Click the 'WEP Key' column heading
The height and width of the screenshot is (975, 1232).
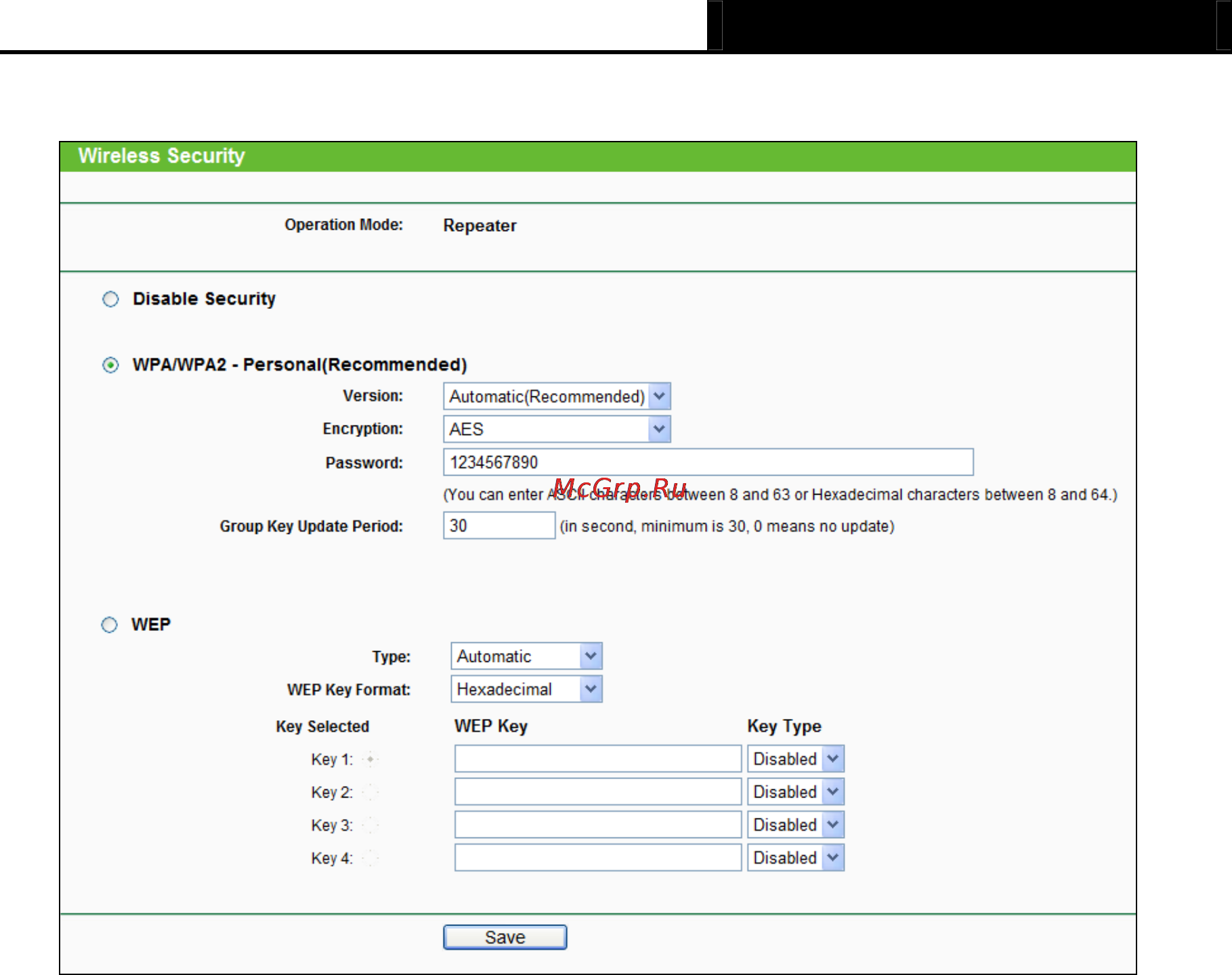coord(491,726)
